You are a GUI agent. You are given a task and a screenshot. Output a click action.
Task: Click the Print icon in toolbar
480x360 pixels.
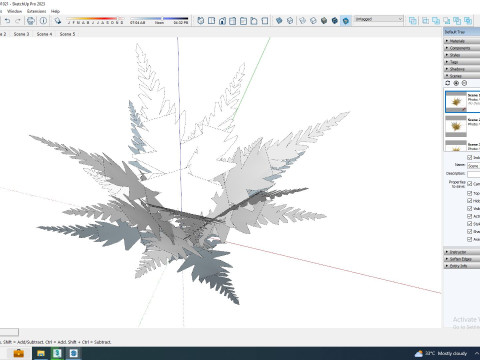point(31,21)
